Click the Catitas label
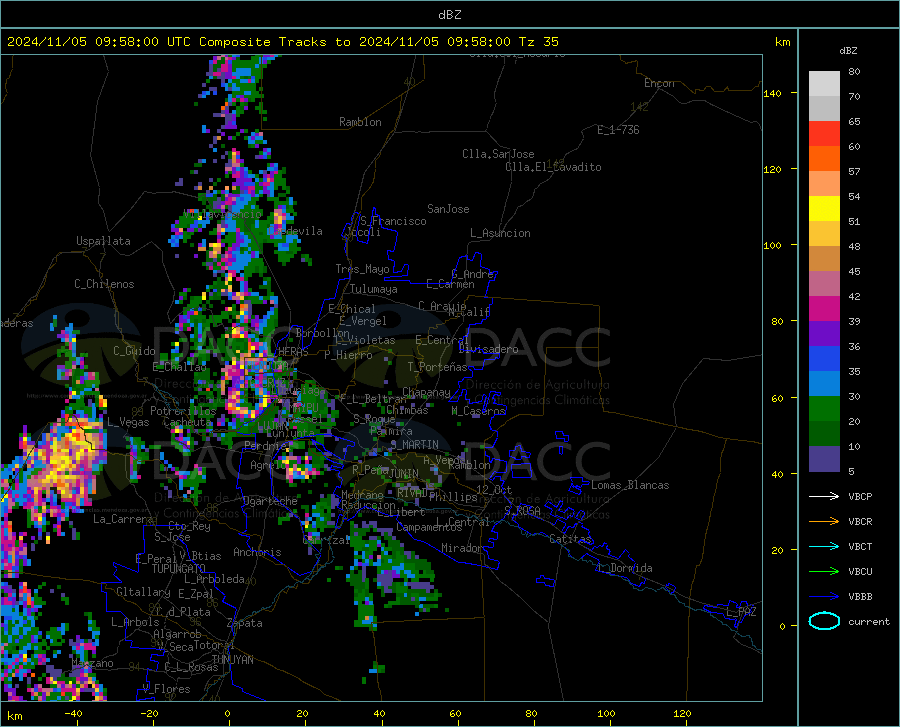This screenshot has height=727, width=900. [570, 539]
